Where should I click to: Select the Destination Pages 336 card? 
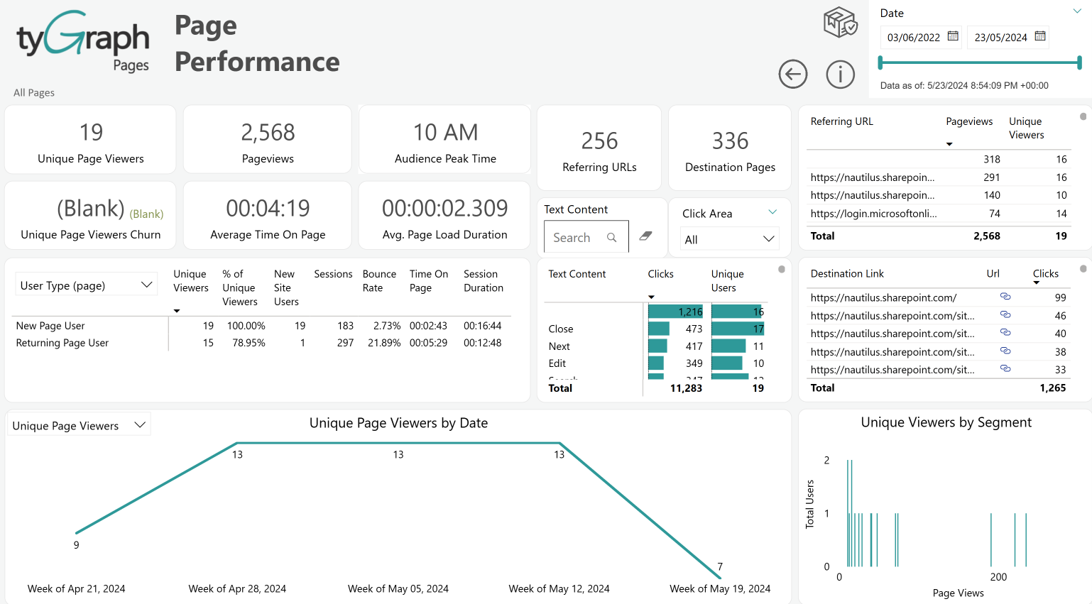tap(730, 148)
